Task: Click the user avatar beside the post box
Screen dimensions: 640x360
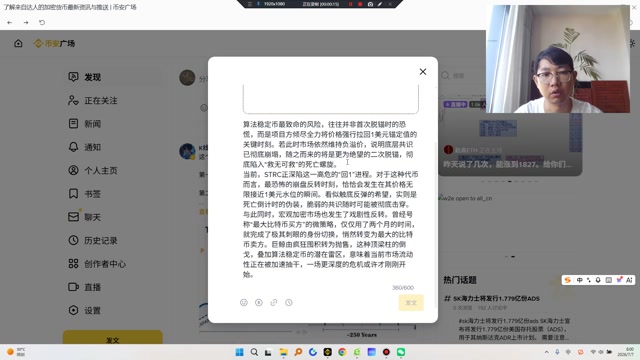Action: [x=187, y=78]
